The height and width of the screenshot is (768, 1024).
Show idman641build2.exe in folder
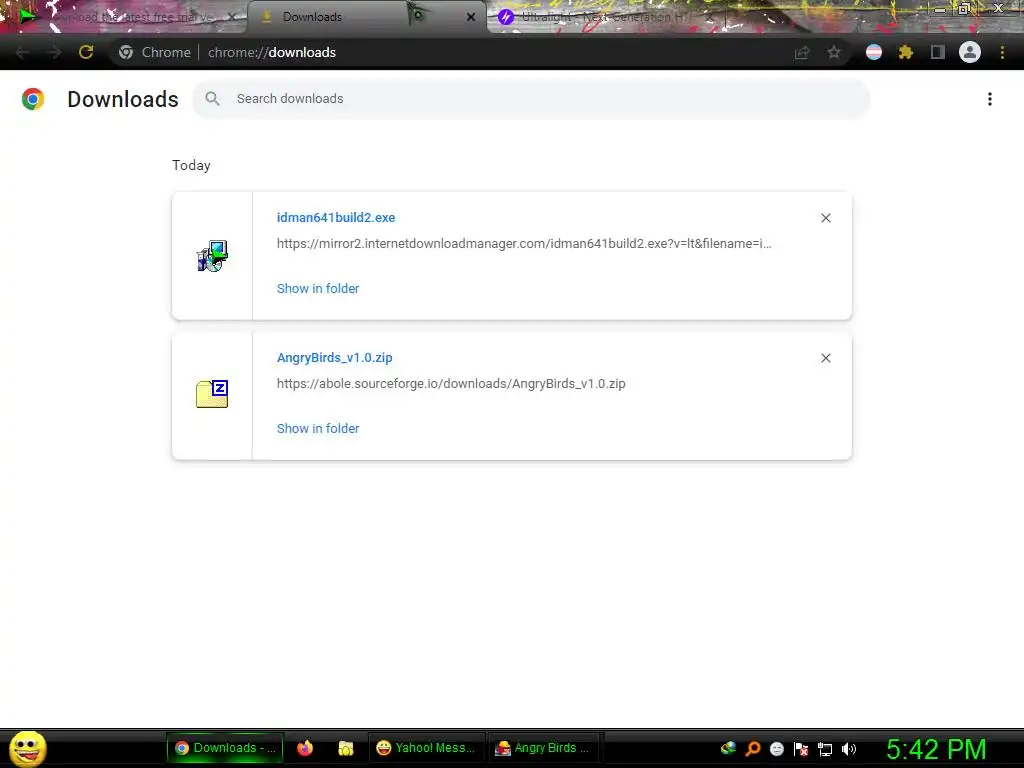[318, 288]
